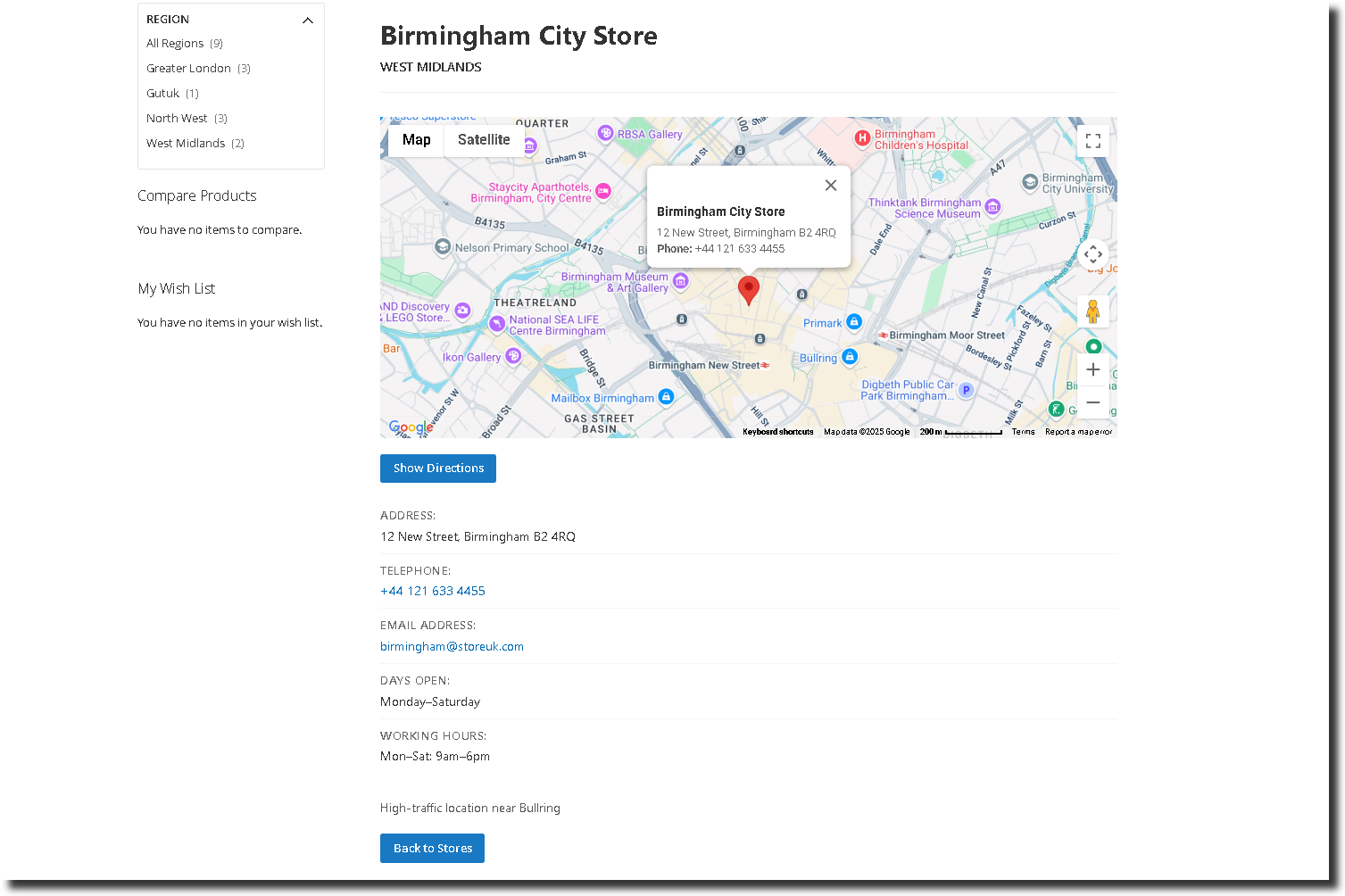Viewport: 1345px width, 896px height.
Task: Switch to Satellite map view
Action: (484, 140)
